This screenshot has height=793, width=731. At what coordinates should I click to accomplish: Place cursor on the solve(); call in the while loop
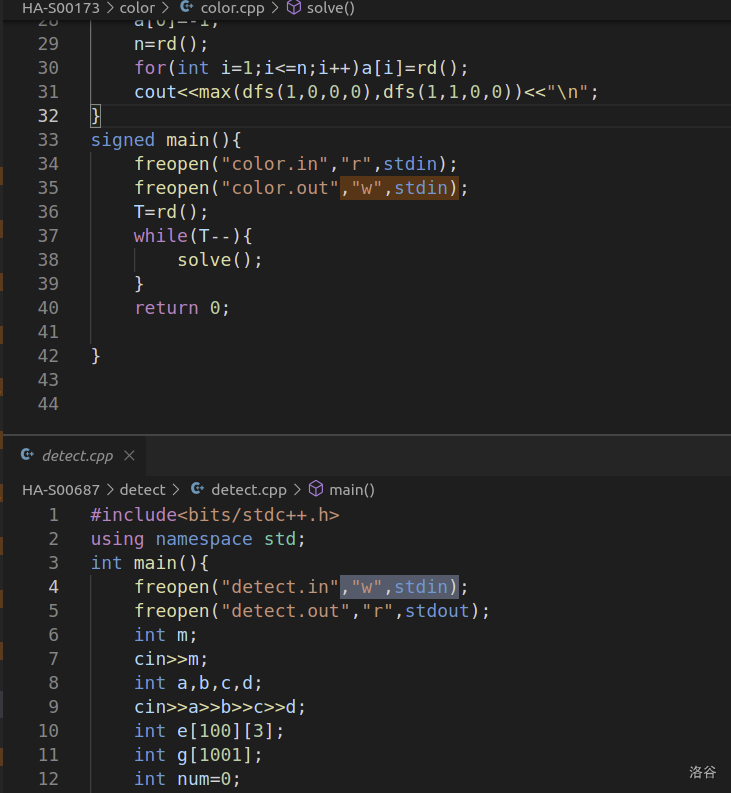pos(219,260)
